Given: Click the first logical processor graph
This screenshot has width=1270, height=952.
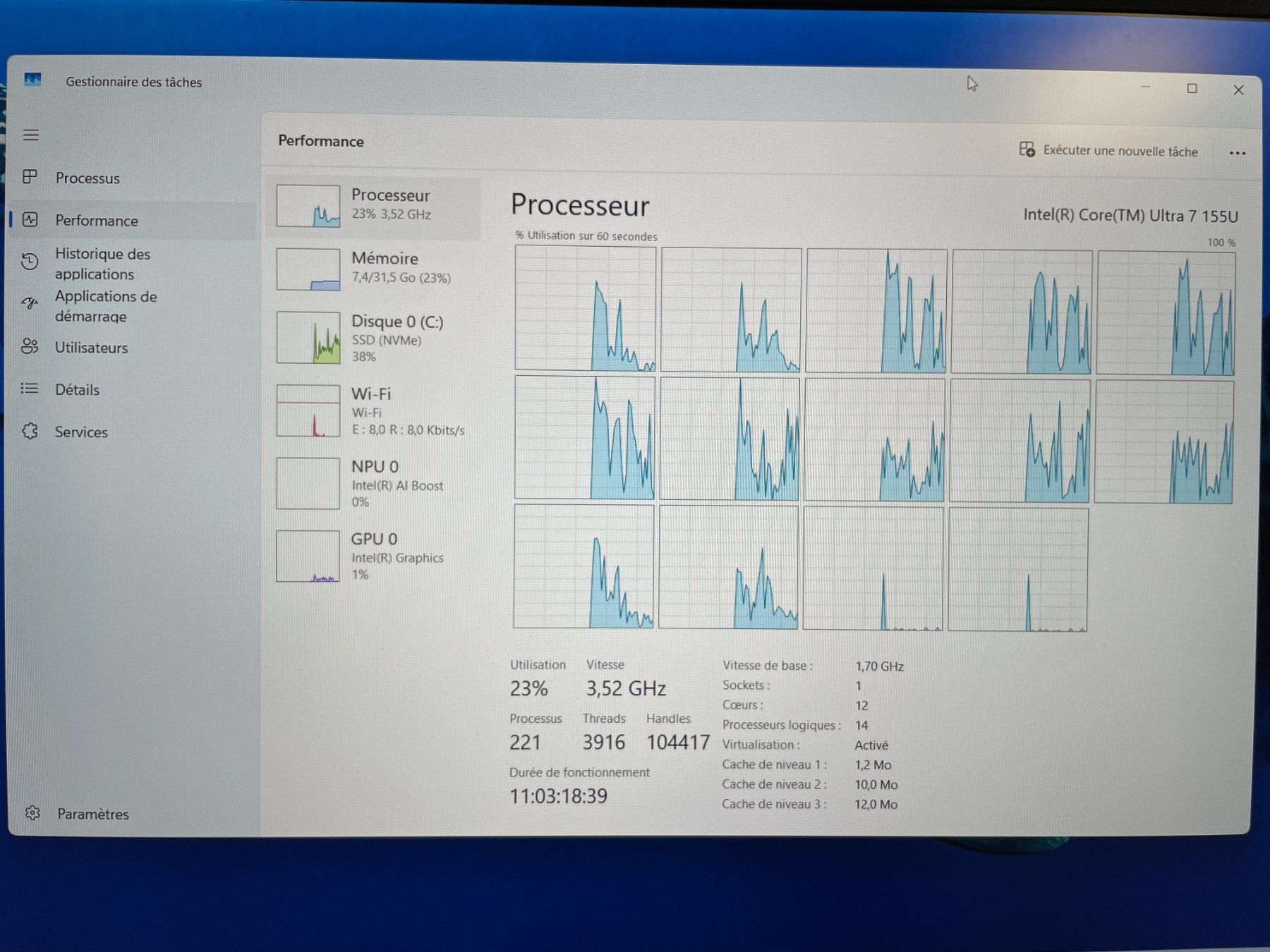Looking at the screenshot, I should coord(586,307).
